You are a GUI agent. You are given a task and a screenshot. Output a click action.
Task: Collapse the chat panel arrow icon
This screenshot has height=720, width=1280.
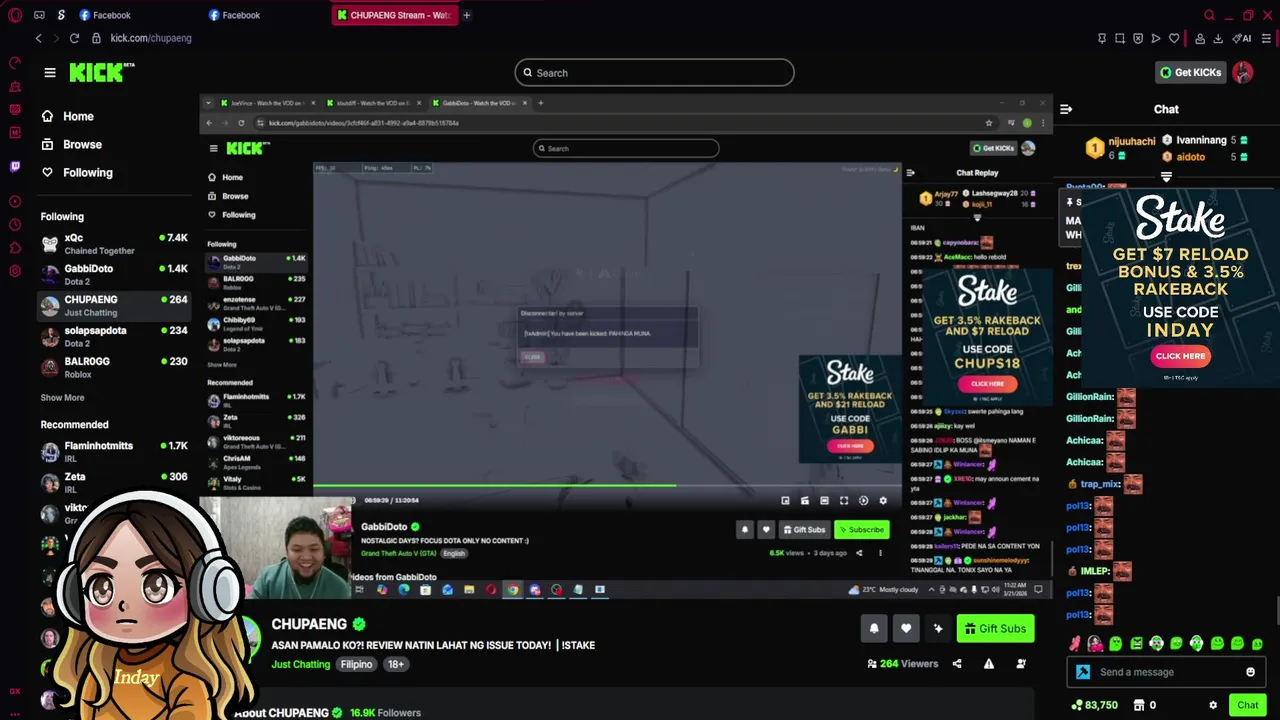coord(1066,109)
